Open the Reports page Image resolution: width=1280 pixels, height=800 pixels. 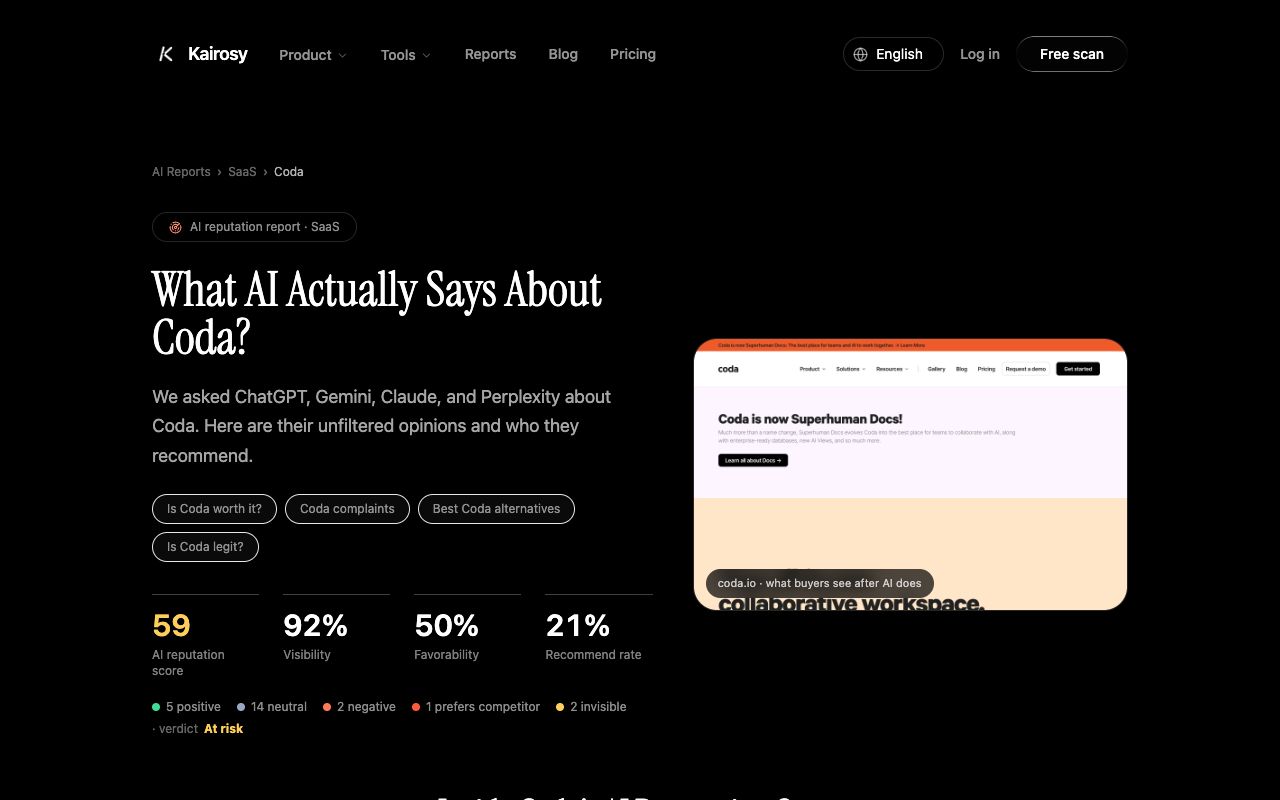click(490, 54)
